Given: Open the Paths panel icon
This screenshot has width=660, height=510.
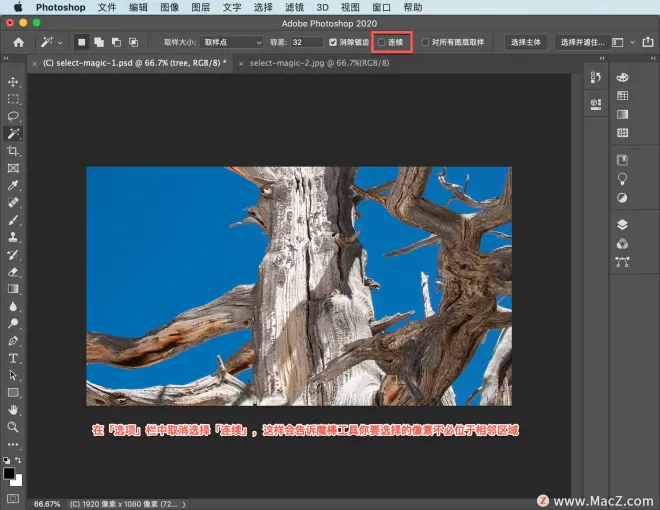Looking at the screenshot, I should pos(622,262).
